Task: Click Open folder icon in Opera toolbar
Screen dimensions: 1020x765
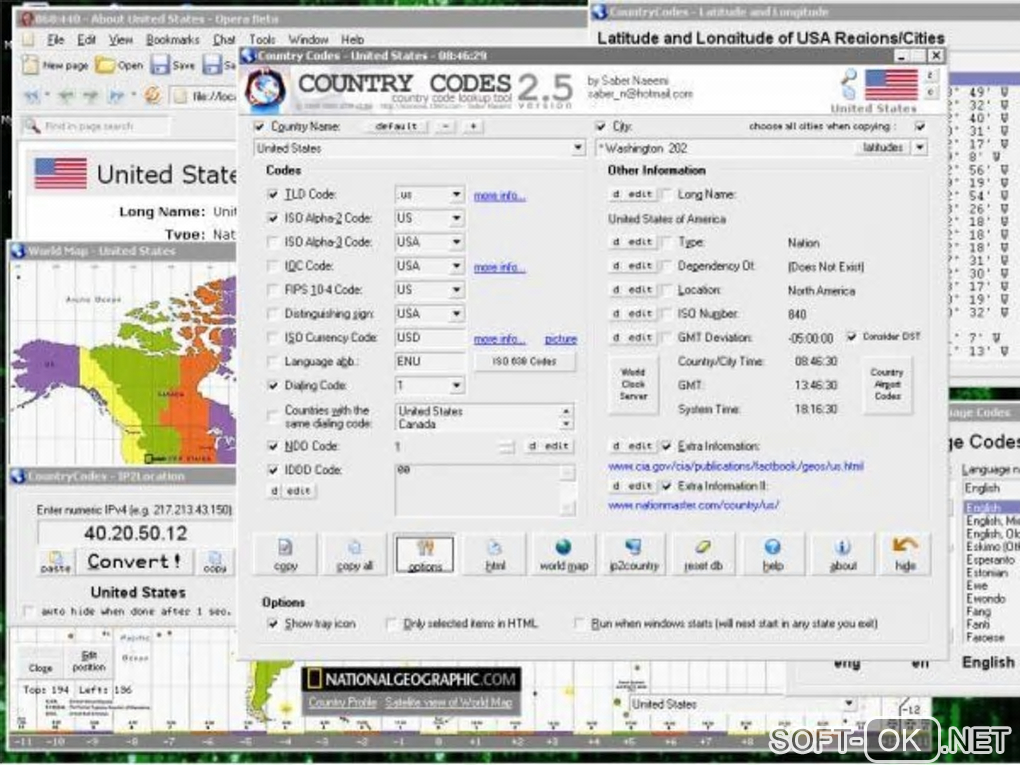Action: (104, 64)
